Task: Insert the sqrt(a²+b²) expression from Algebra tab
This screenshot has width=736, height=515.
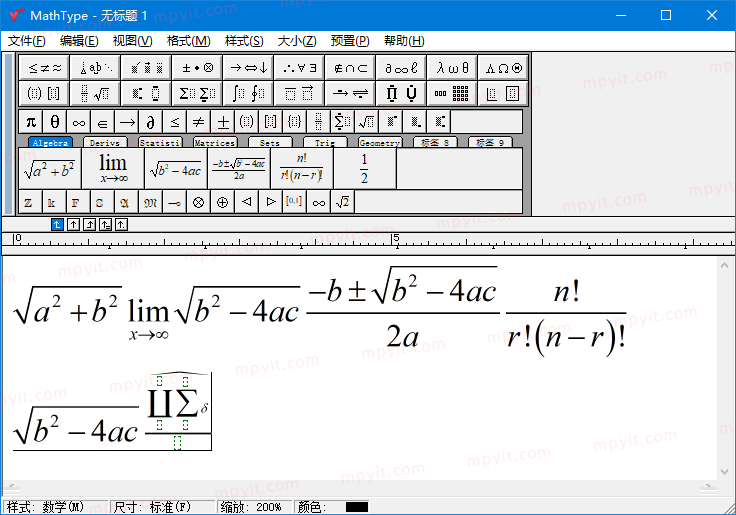Action: pos(50,169)
